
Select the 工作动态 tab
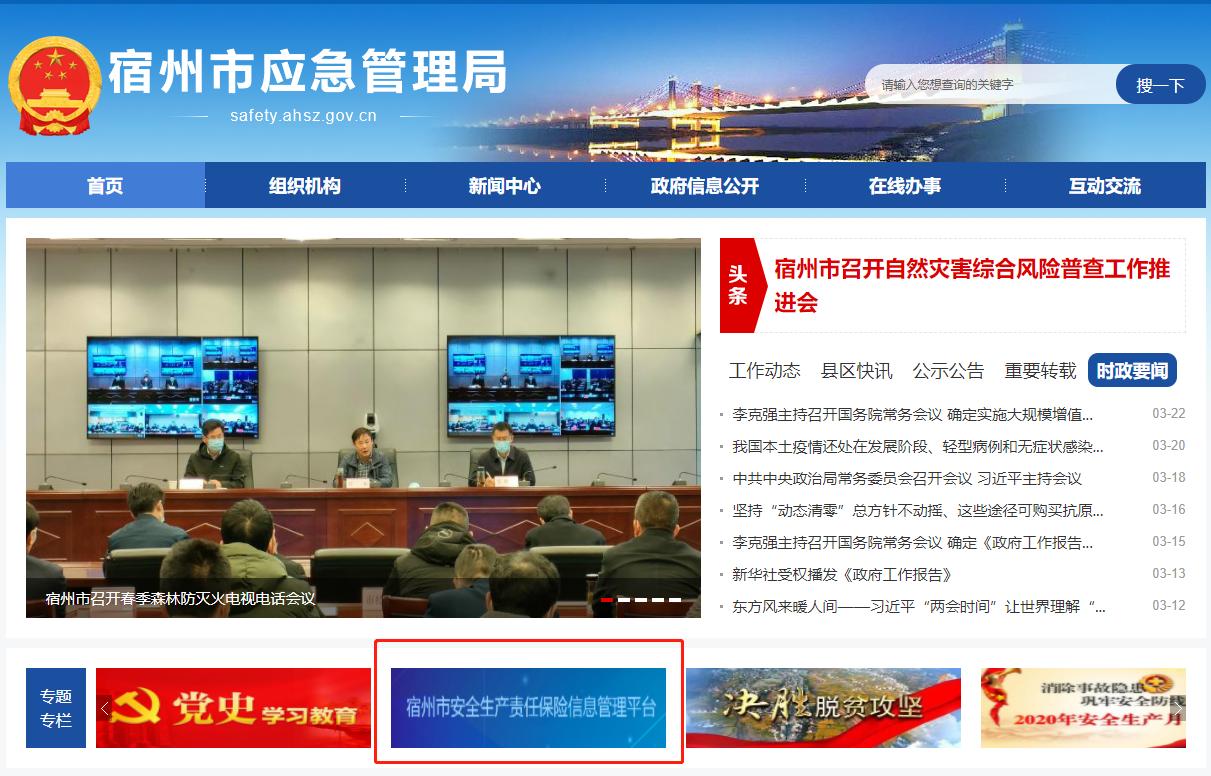pyautogui.click(x=764, y=370)
